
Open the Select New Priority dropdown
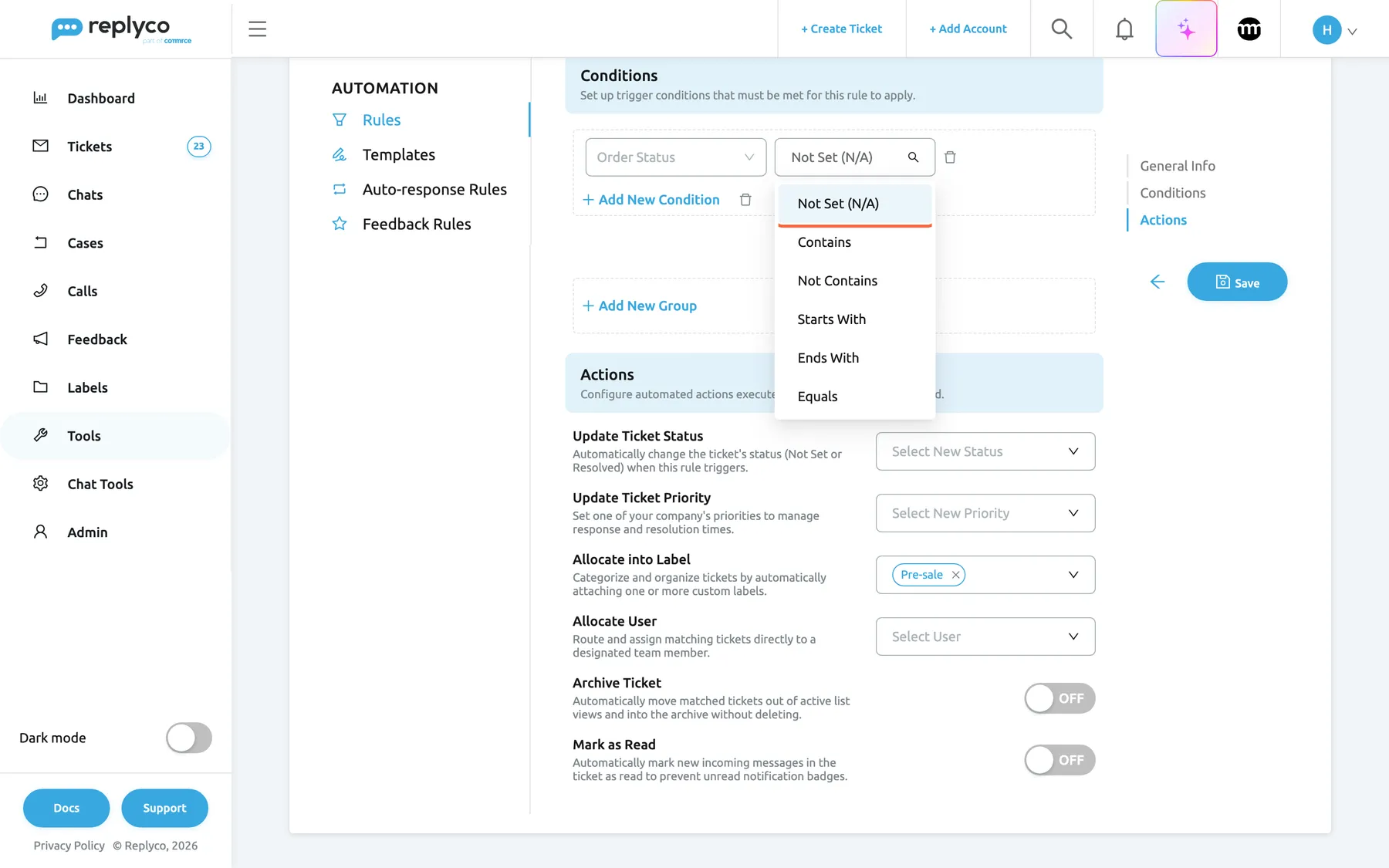tap(985, 513)
